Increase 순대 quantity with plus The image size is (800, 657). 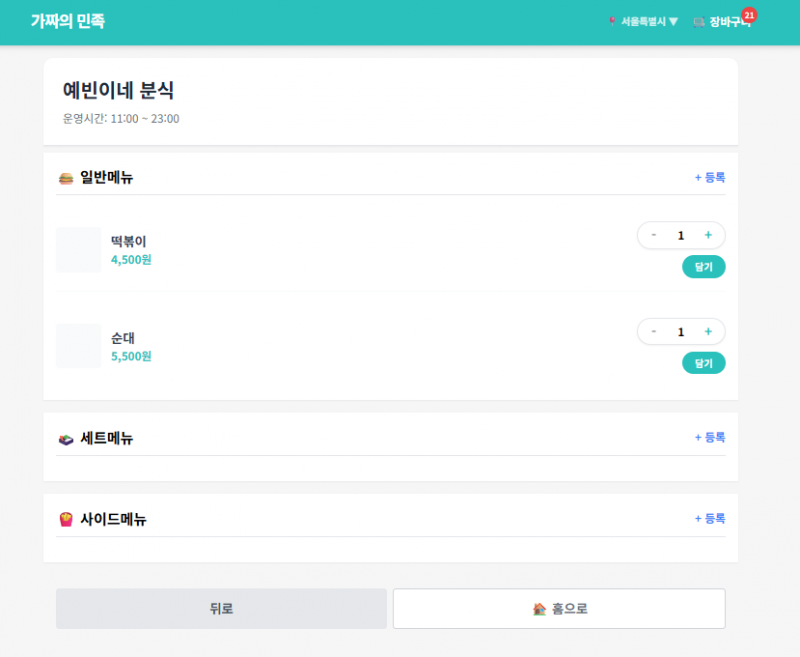[x=708, y=332]
